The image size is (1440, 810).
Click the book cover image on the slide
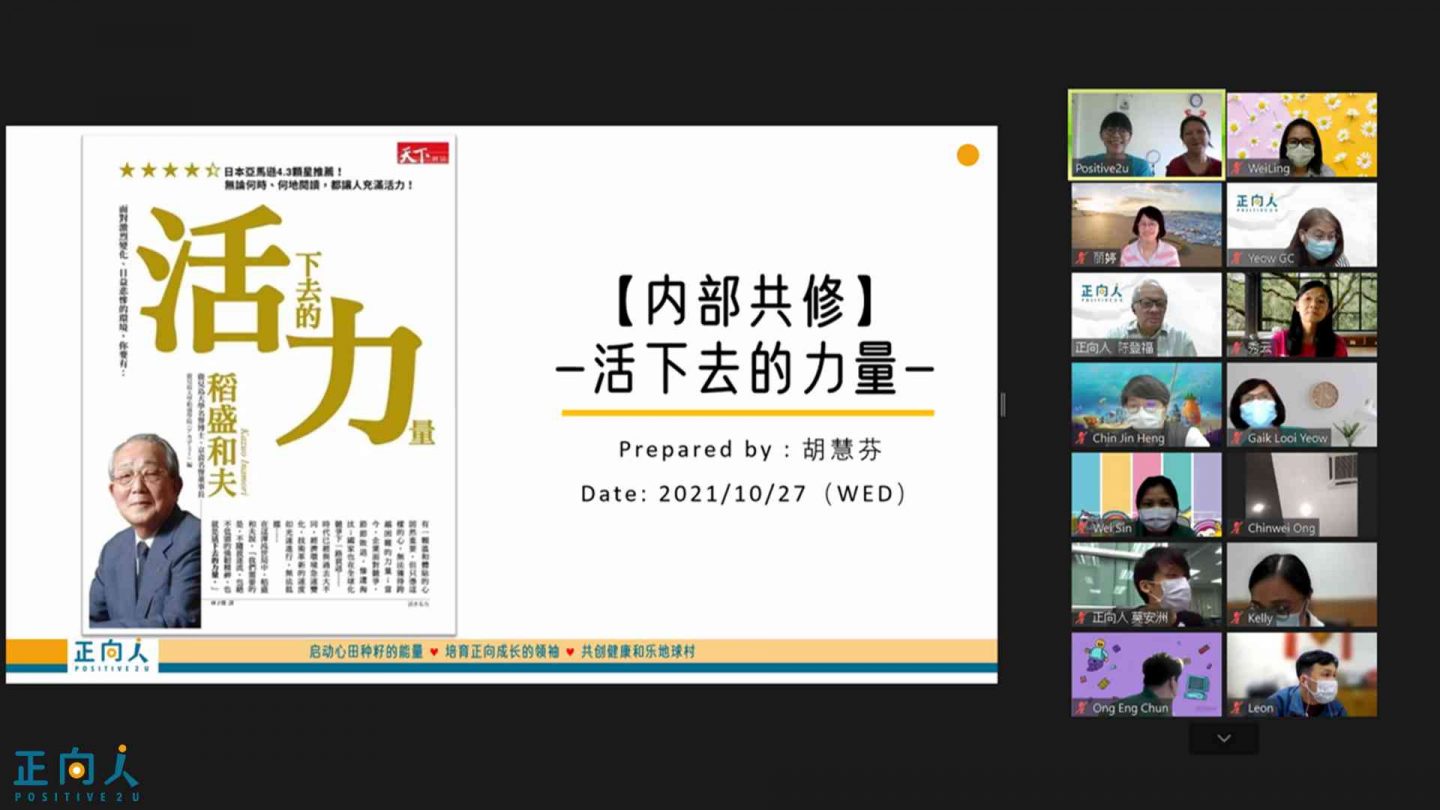[269, 384]
